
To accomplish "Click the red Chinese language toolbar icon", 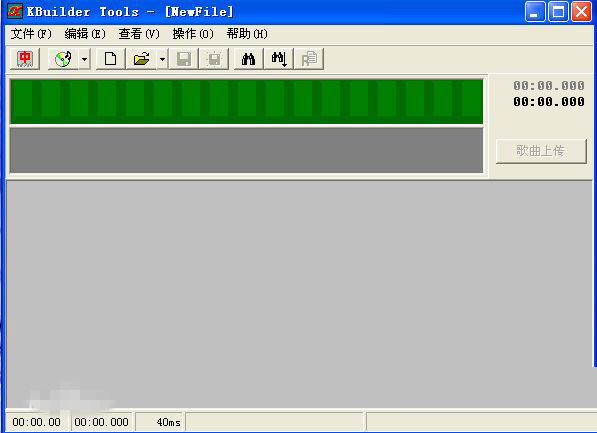I will click(x=25, y=59).
